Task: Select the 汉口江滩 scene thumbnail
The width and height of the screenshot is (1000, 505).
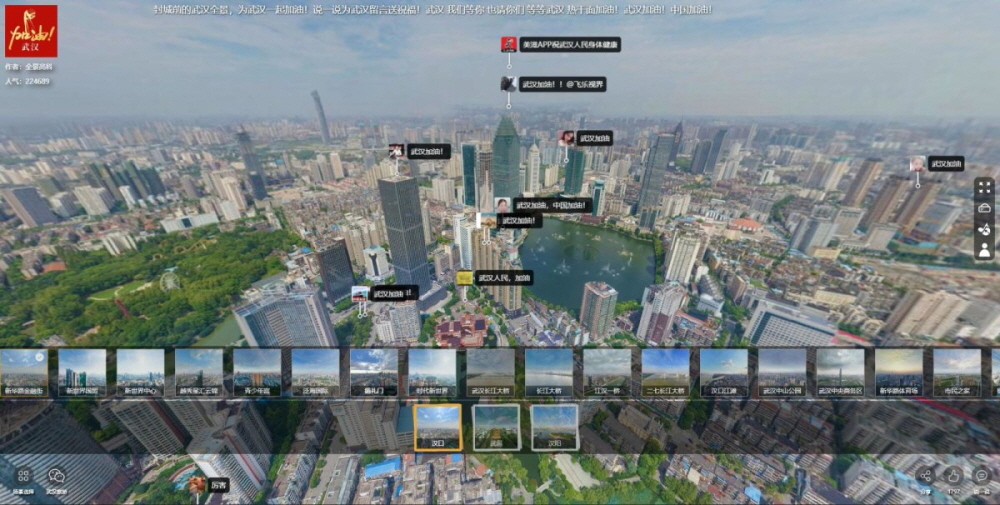Action: (724, 372)
